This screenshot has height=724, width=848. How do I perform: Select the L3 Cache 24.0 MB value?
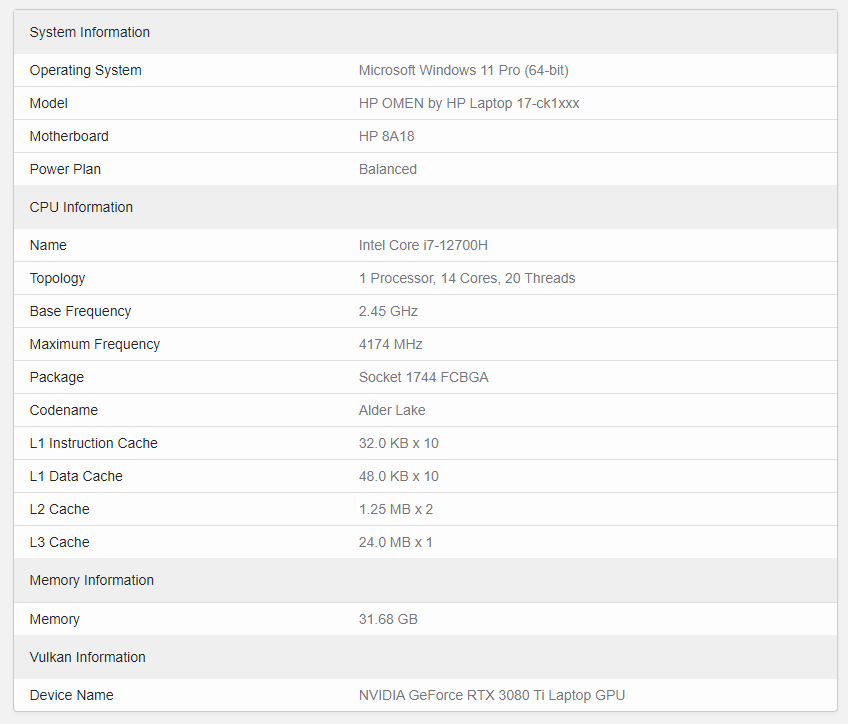pos(396,542)
